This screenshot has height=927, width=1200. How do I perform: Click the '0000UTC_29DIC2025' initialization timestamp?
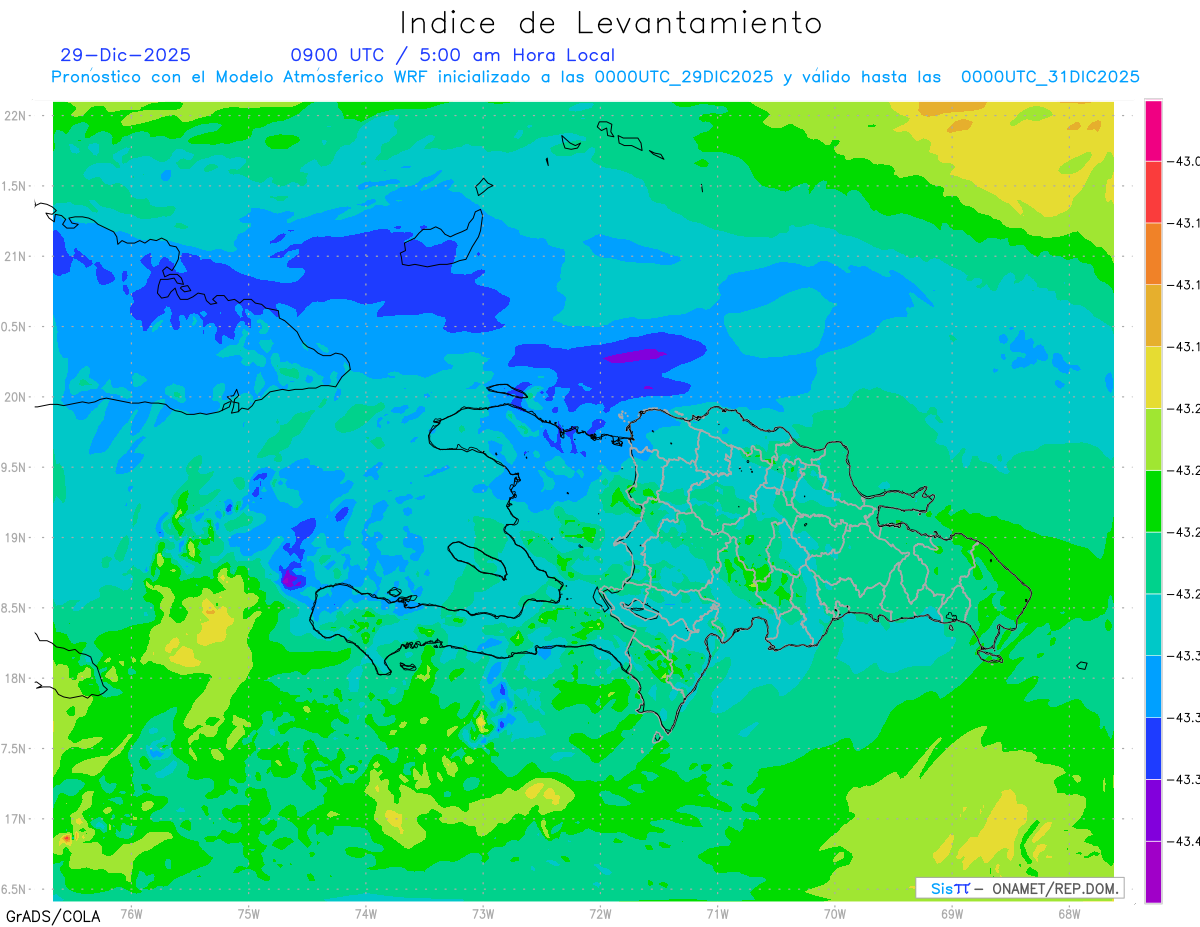point(683,77)
